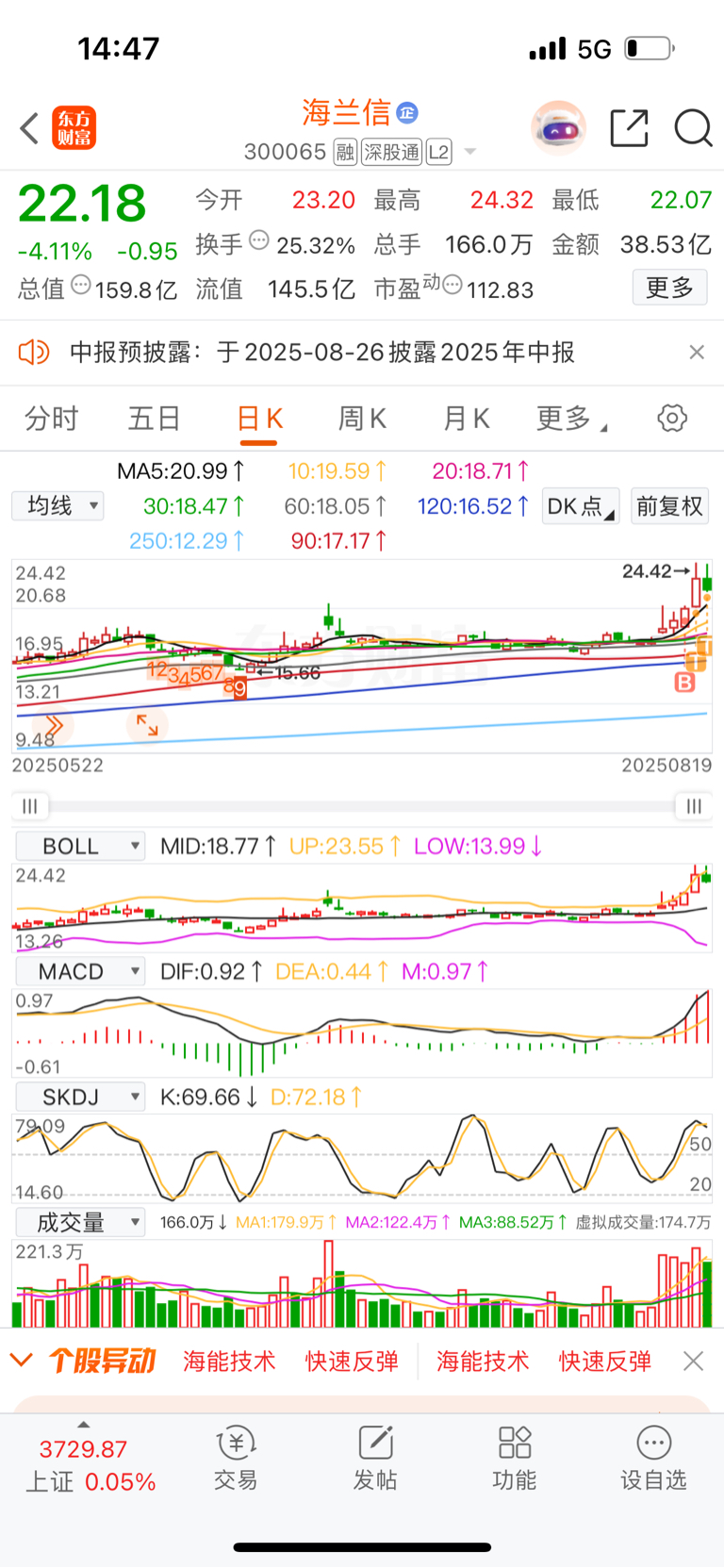The height and width of the screenshot is (1568, 724).
Task: Tap the 虚拟成交量:174.7万 label
Action: [643, 1222]
